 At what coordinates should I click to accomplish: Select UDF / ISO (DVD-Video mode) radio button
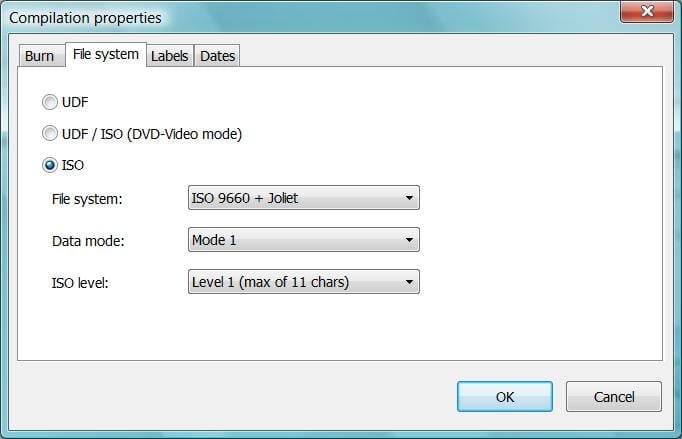50,134
